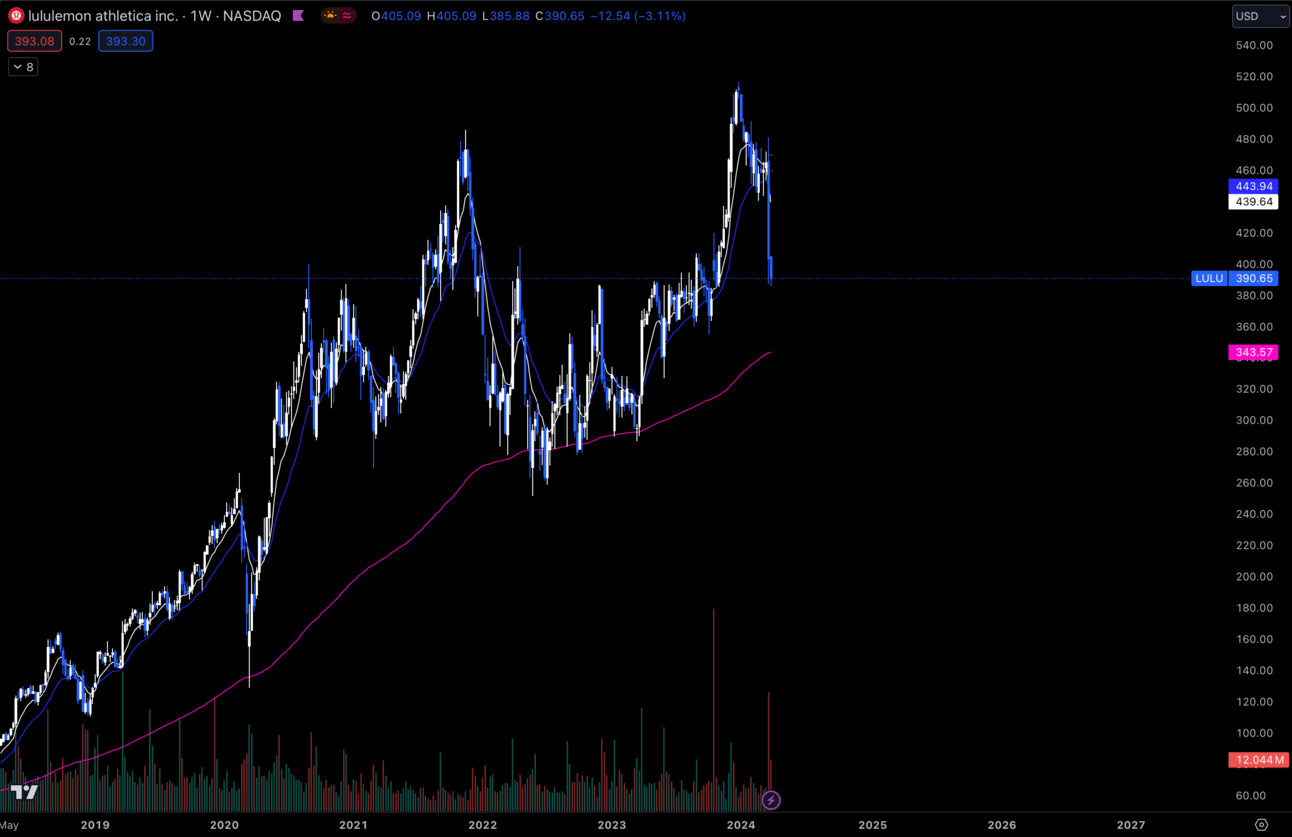Viewport: 1292px width, 837px height.
Task: Click the 2027 label on time axis
Action: coord(1131,825)
